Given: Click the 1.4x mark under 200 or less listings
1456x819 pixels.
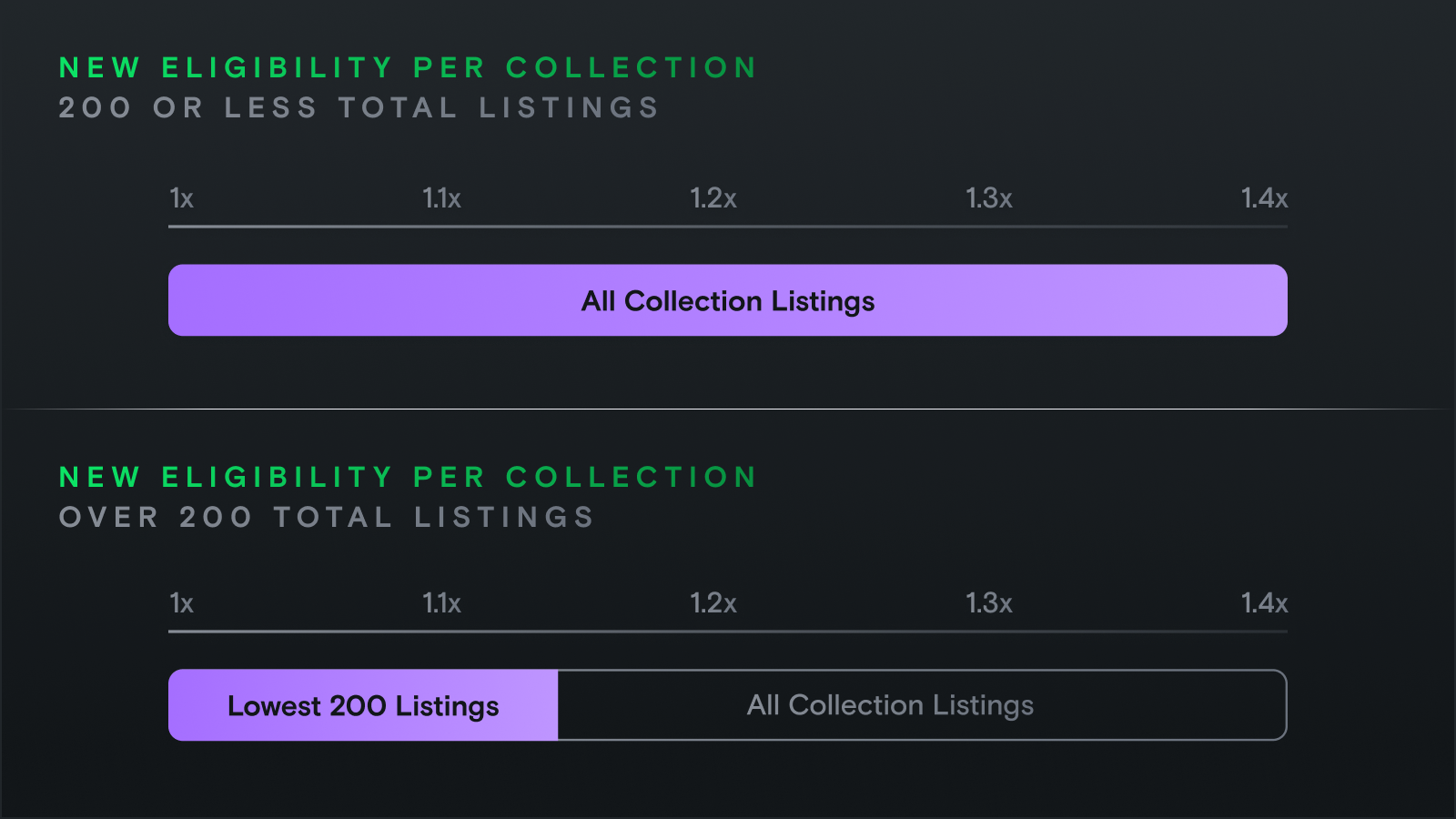Looking at the screenshot, I should tap(1264, 198).
